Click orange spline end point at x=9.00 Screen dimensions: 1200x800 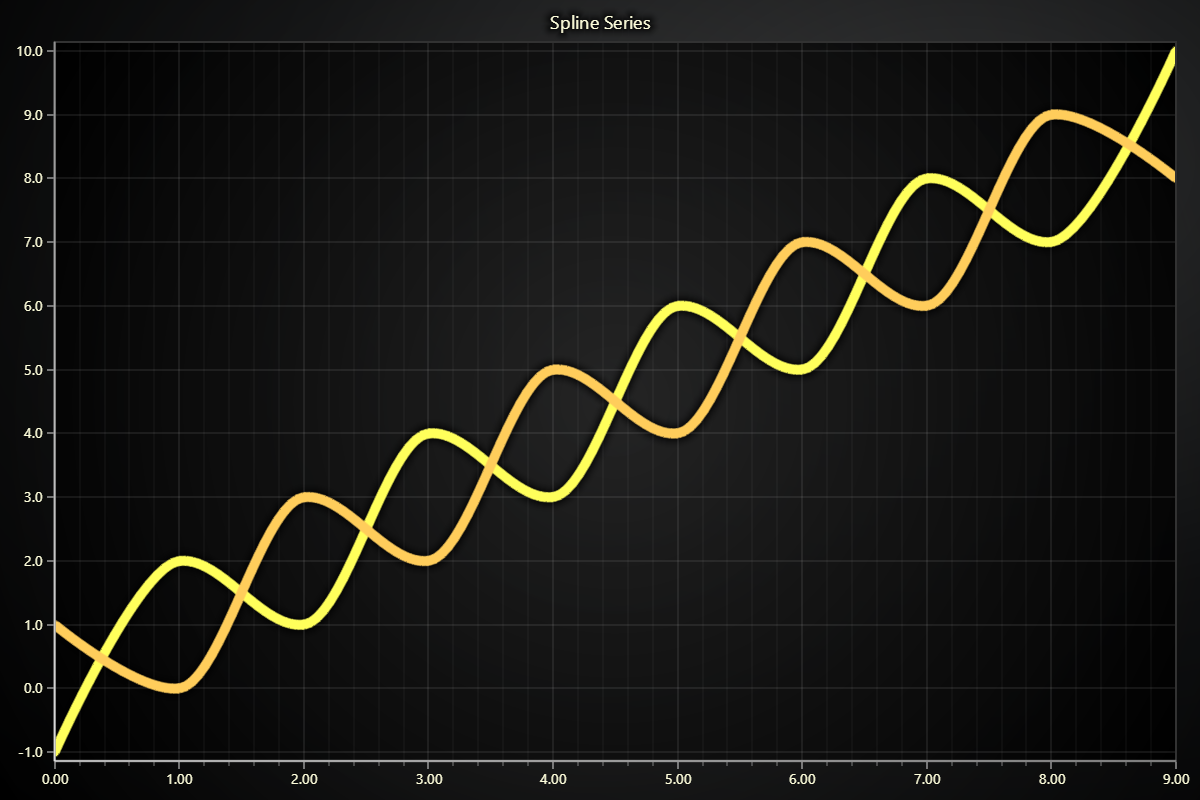pos(1173,177)
